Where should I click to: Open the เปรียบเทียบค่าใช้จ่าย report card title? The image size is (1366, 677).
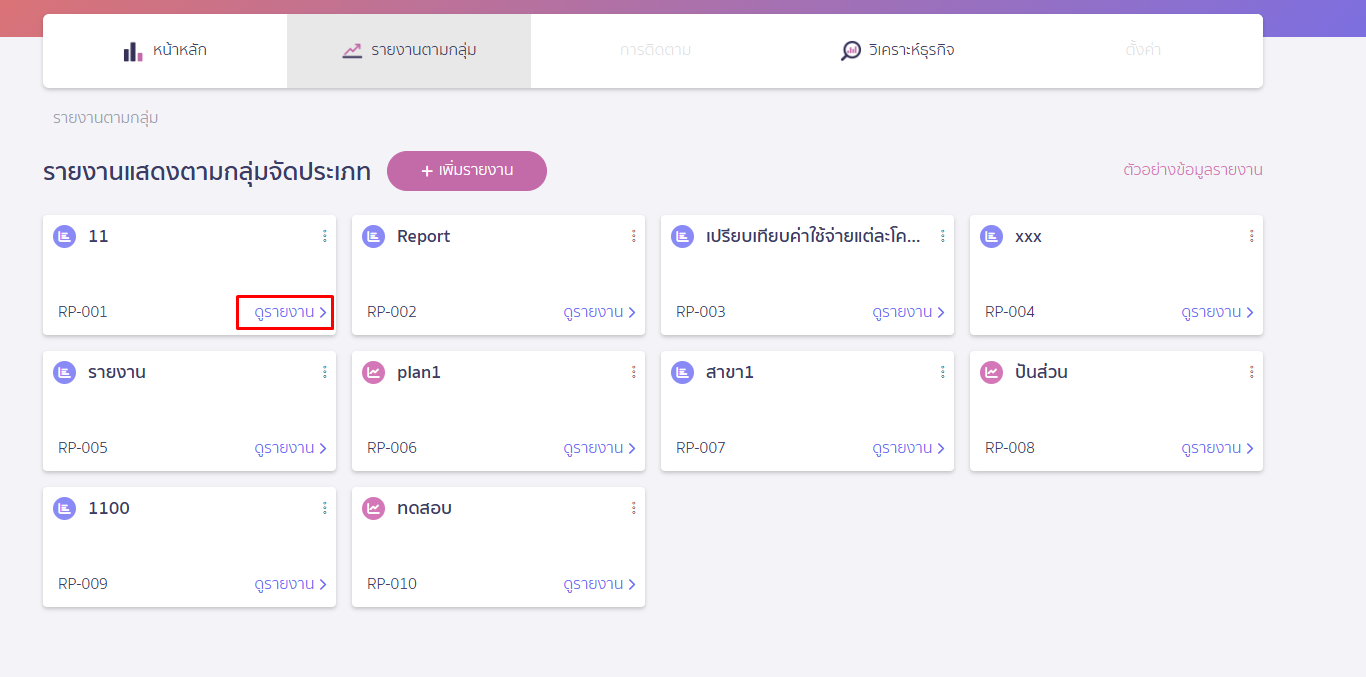click(812, 237)
